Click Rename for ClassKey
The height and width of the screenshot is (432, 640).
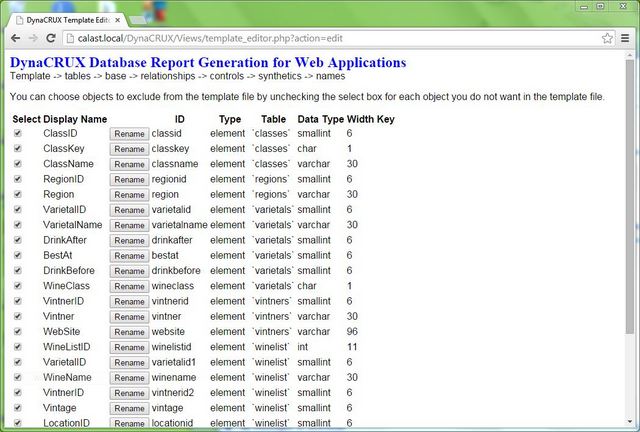(129, 149)
